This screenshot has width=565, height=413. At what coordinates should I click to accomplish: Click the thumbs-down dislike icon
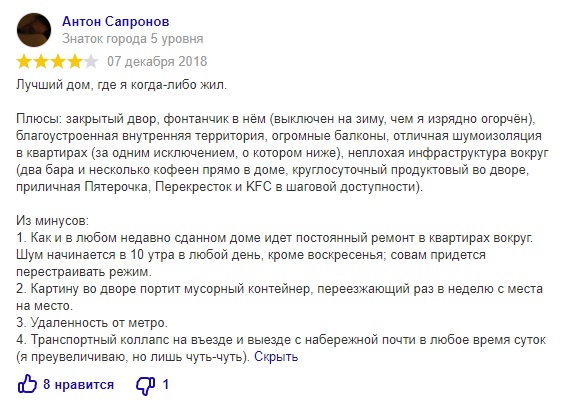tap(146, 386)
